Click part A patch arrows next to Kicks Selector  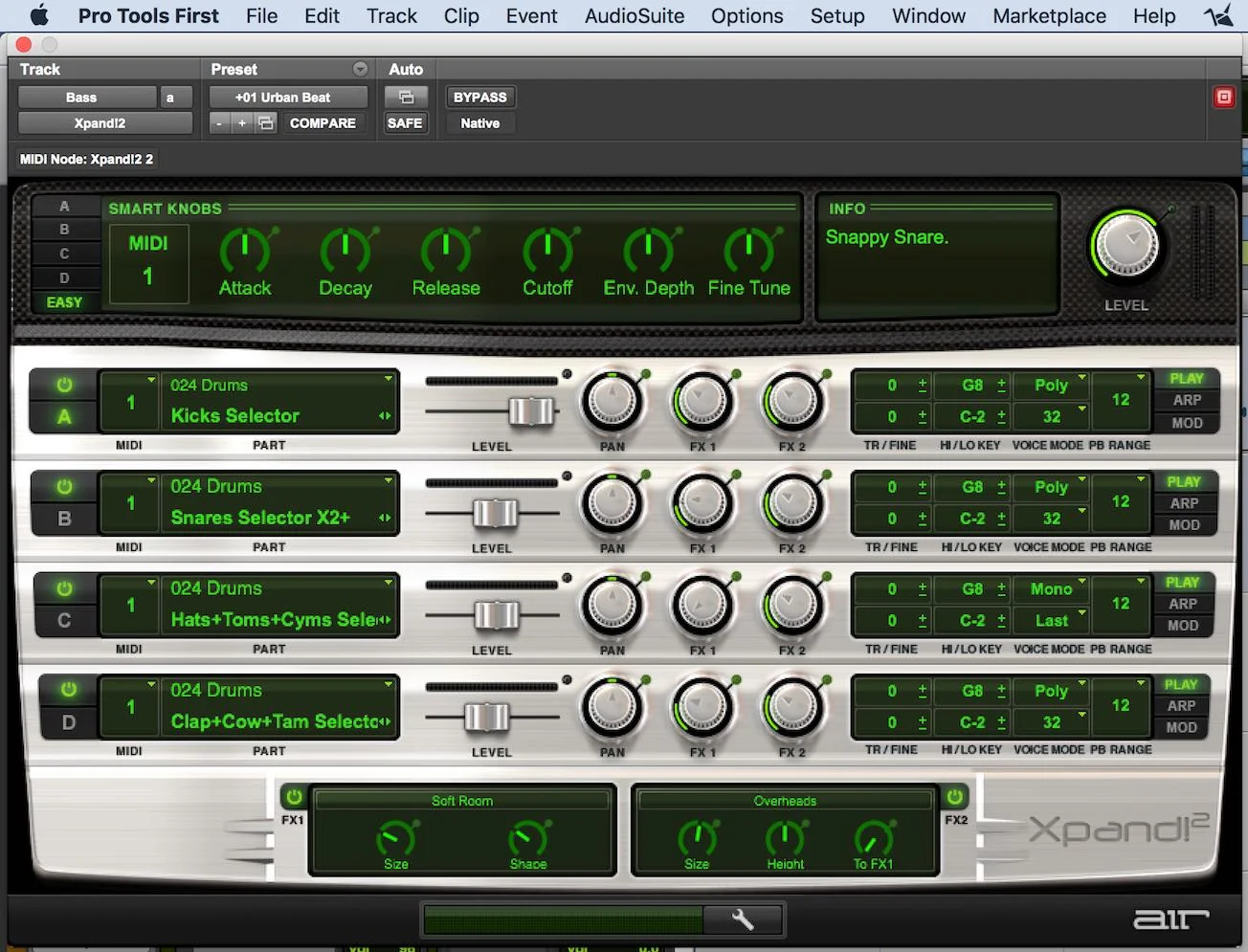click(x=385, y=415)
